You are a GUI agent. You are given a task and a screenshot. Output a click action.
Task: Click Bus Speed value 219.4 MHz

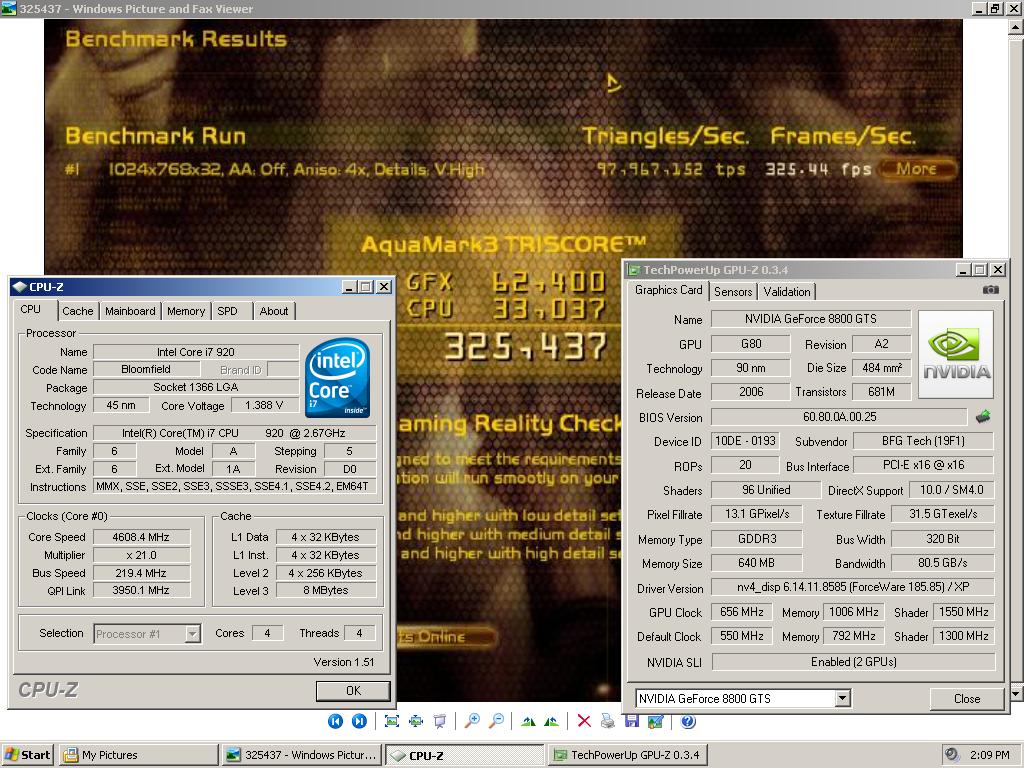point(142,573)
